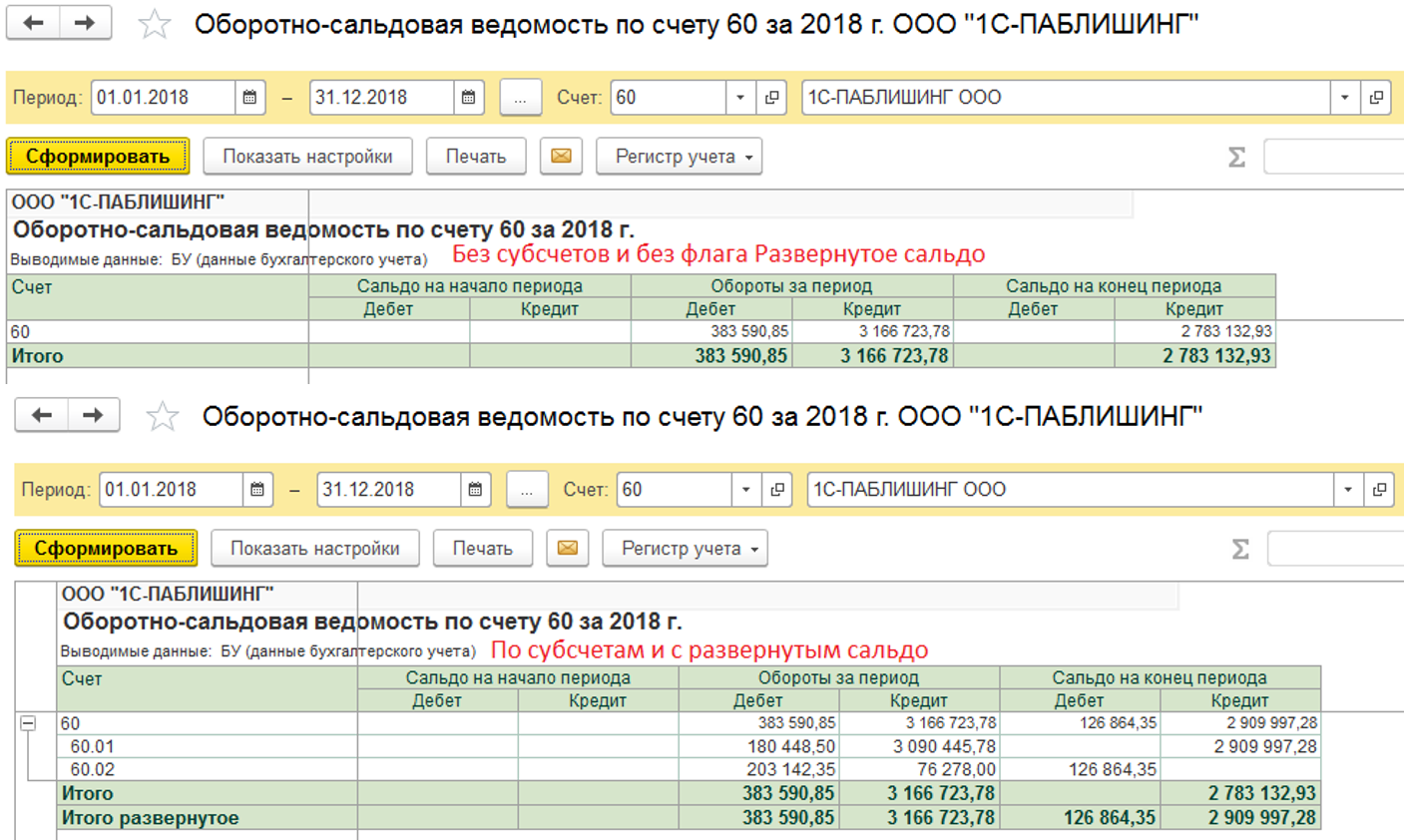Click end date field in upper report

pyautogui.click(x=382, y=98)
